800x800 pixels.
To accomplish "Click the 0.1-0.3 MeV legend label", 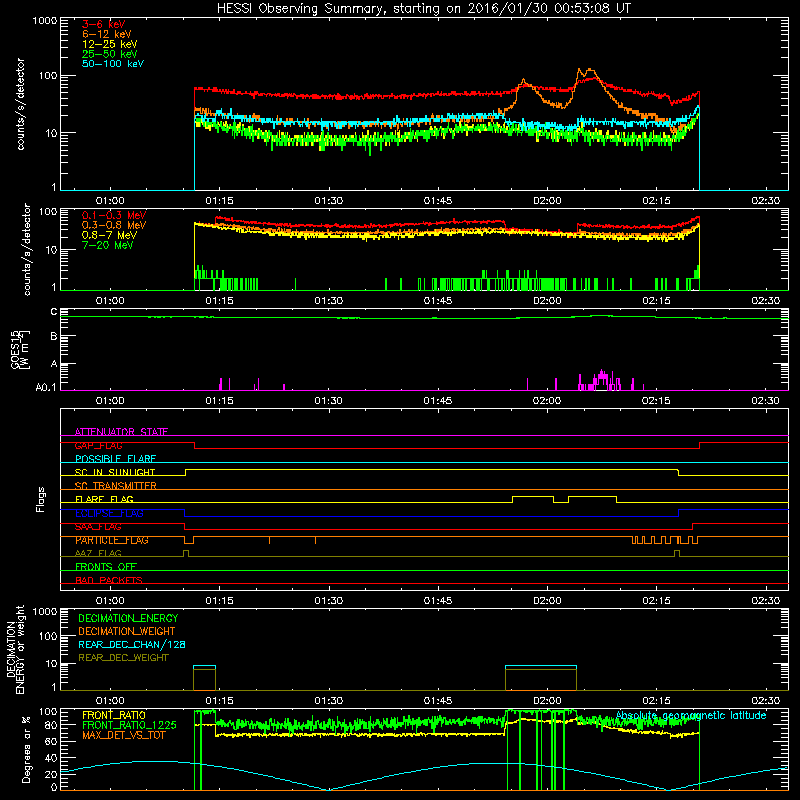I will (x=114, y=215).
